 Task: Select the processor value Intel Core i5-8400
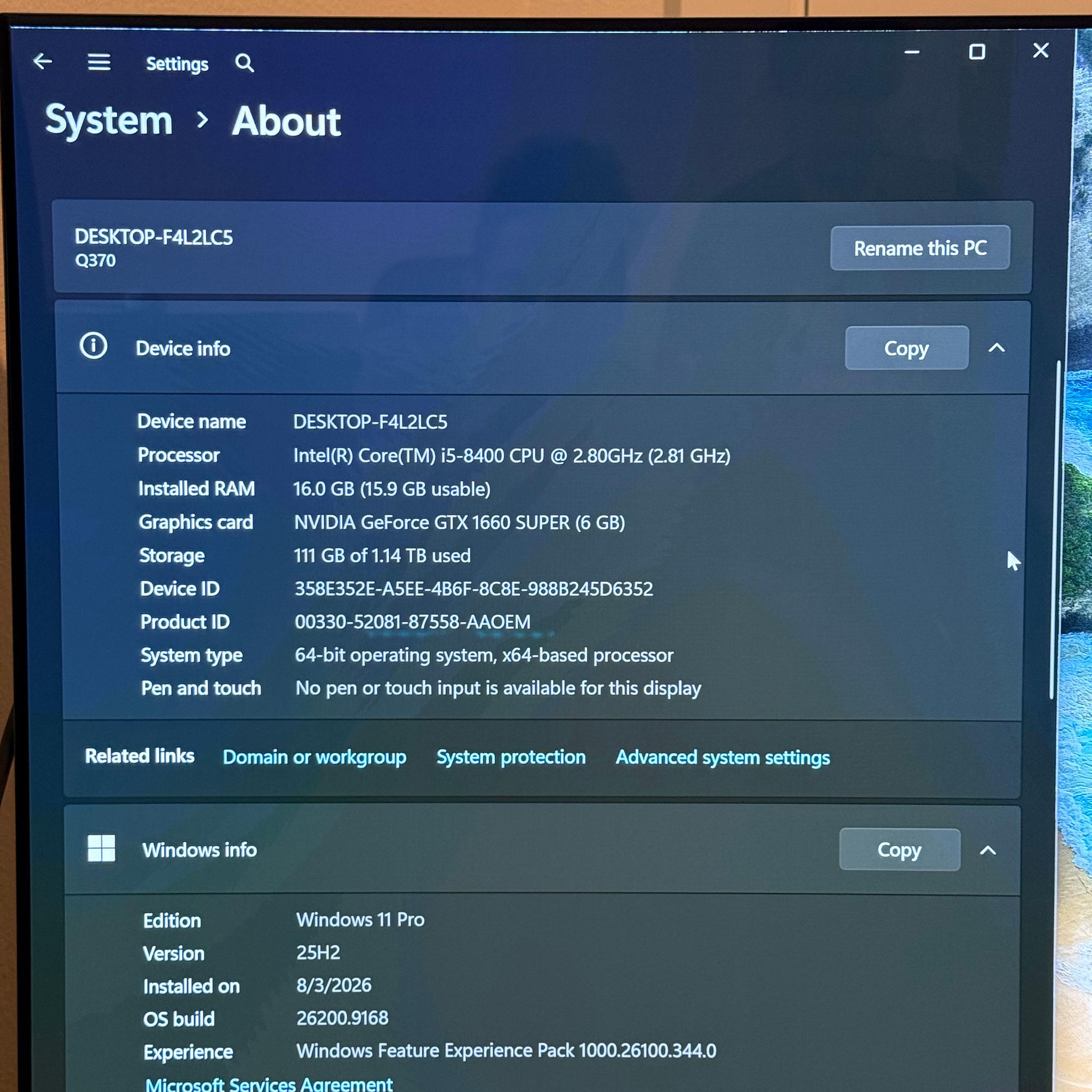512,455
